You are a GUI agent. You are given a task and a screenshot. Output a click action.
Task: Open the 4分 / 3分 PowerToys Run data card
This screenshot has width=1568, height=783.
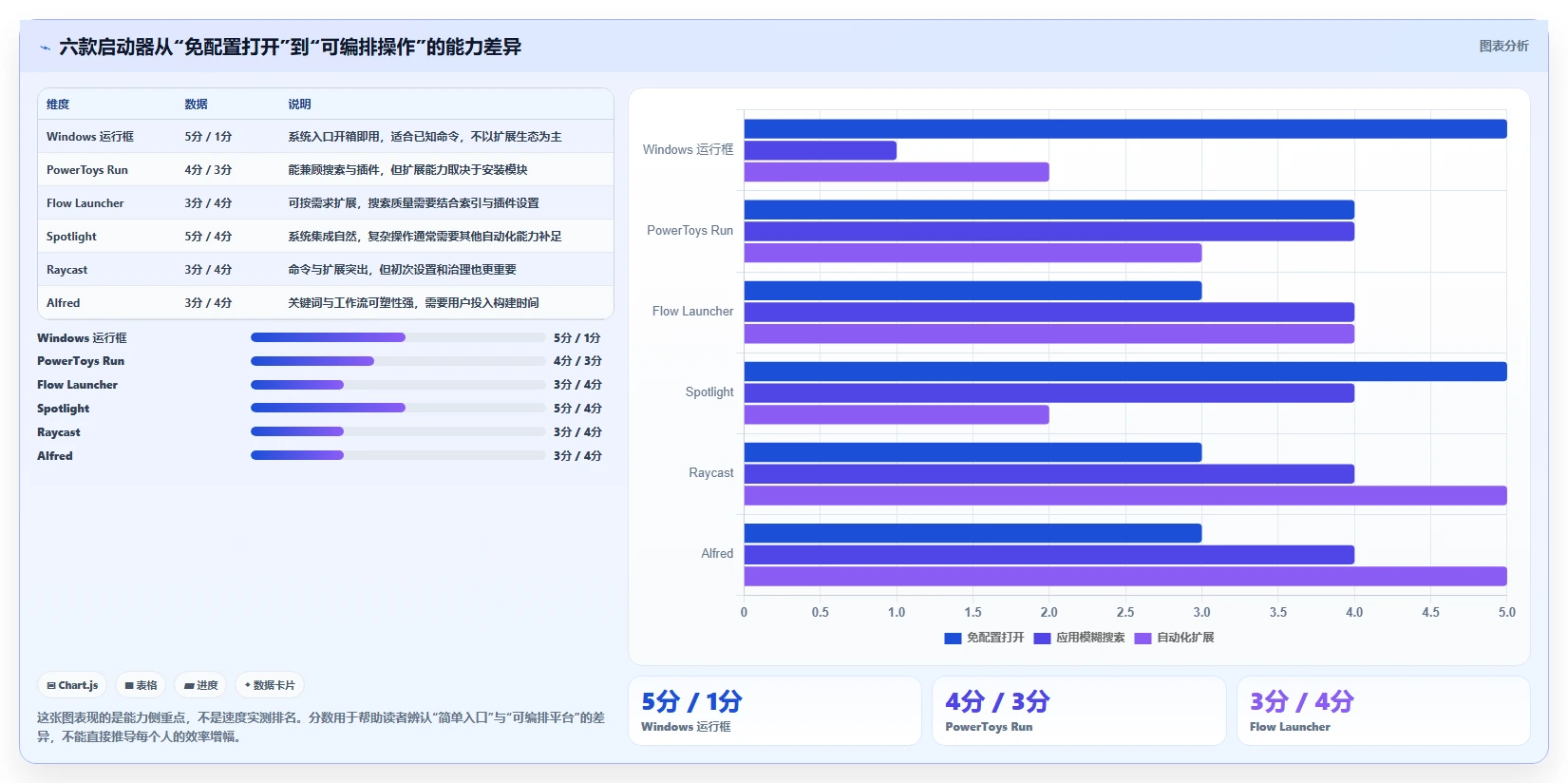tap(1079, 711)
